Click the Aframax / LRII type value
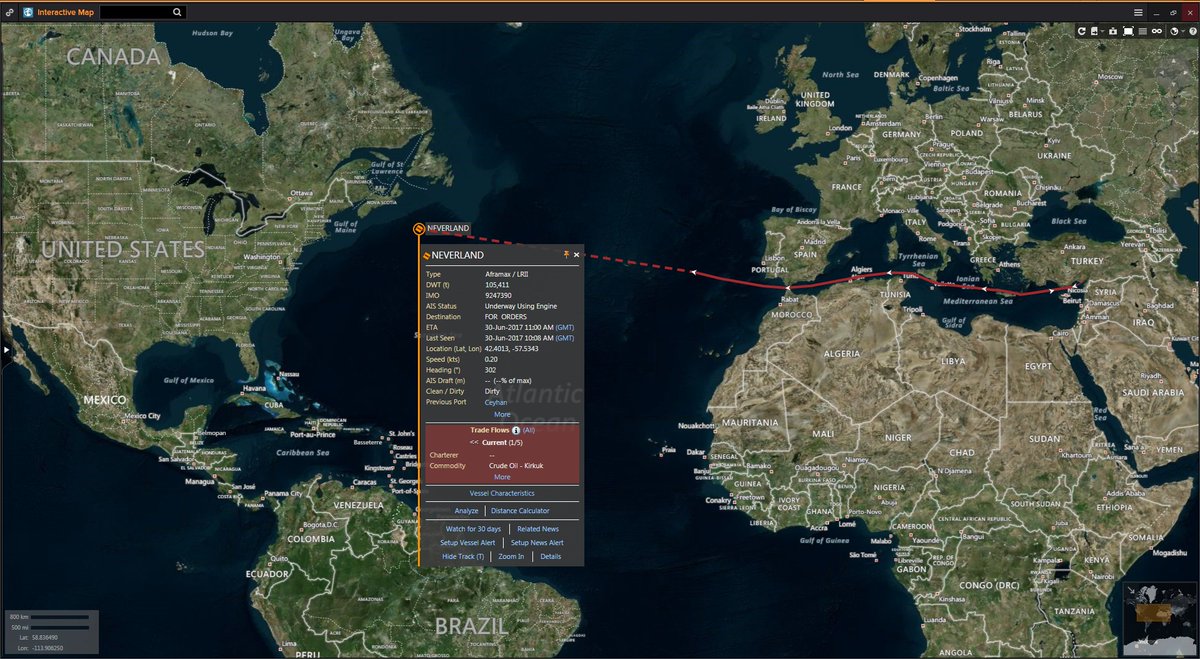The image size is (1200, 659). pos(509,273)
